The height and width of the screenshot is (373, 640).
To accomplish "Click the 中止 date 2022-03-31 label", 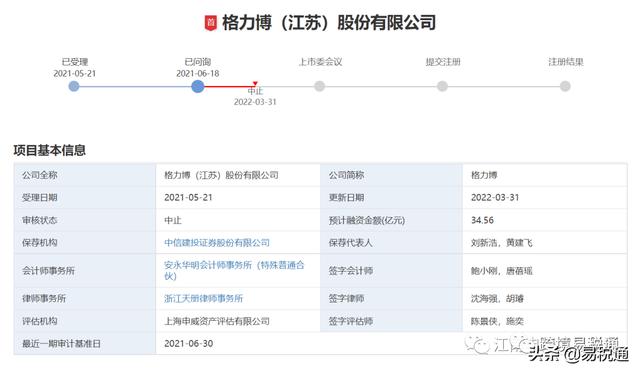I will [255, 102].
